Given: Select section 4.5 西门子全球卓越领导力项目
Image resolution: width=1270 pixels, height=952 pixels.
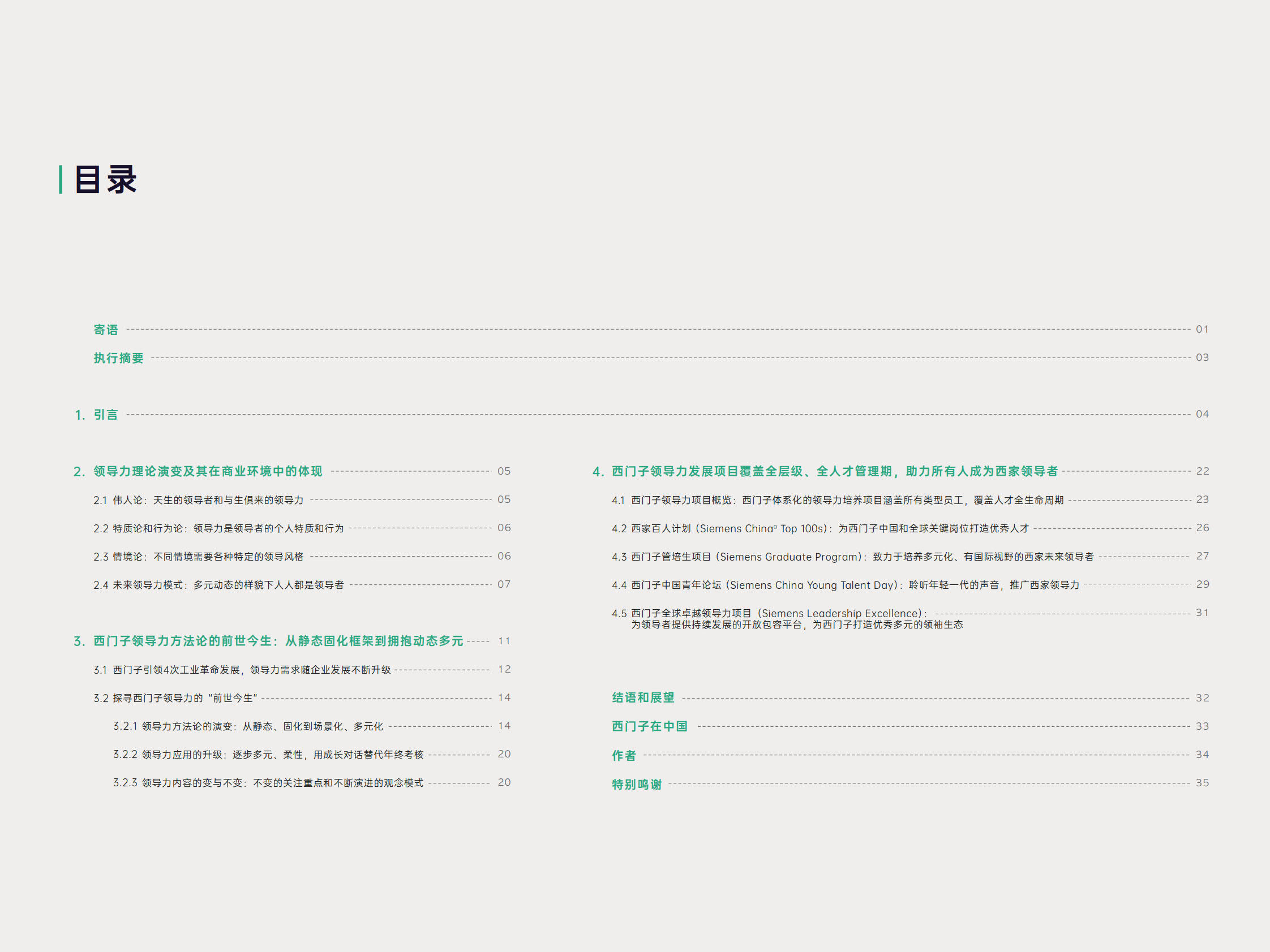Looking at the screenshot, I should pos(769,613).
